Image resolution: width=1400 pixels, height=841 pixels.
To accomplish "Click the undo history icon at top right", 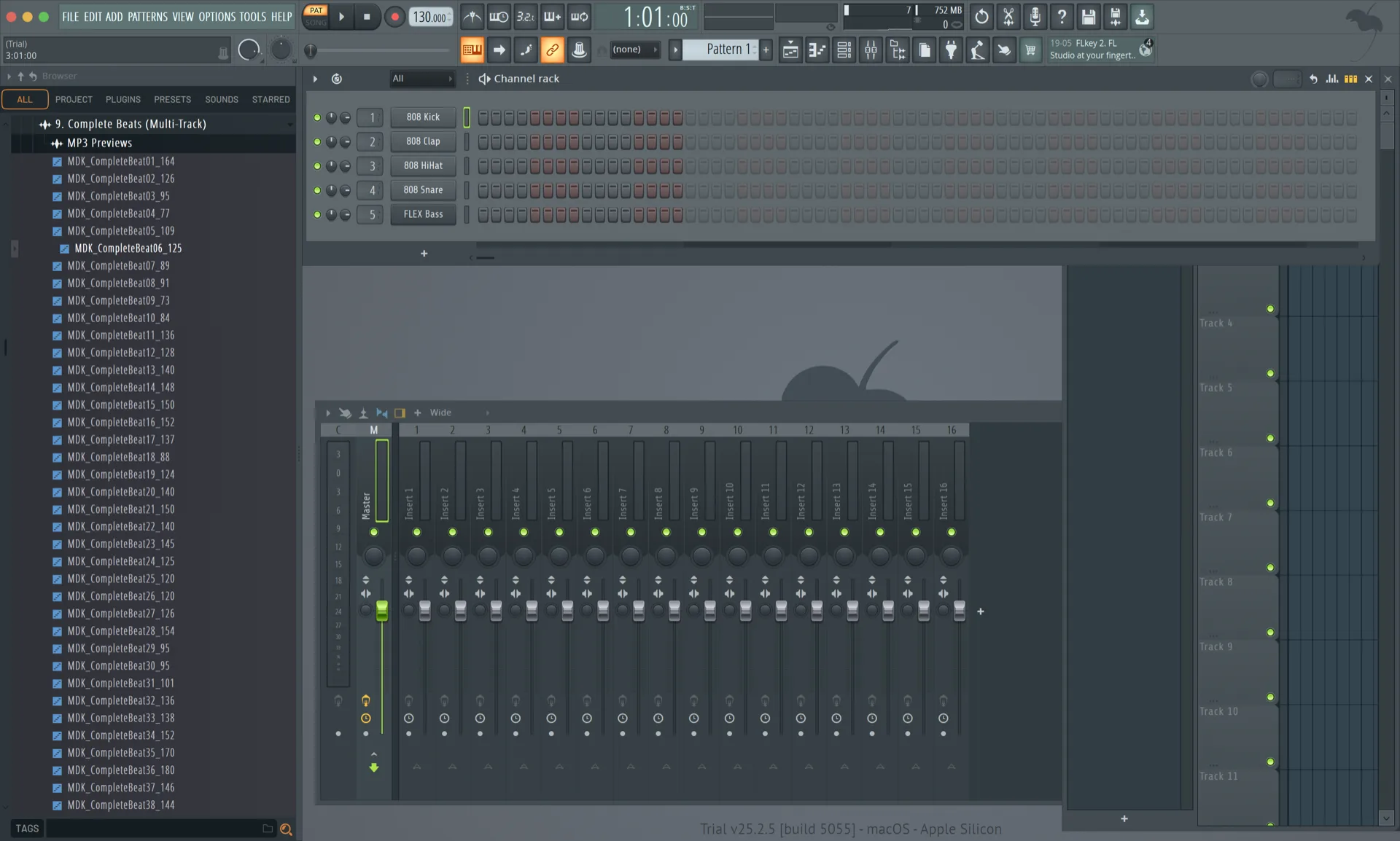I will (x=981, y=16).
